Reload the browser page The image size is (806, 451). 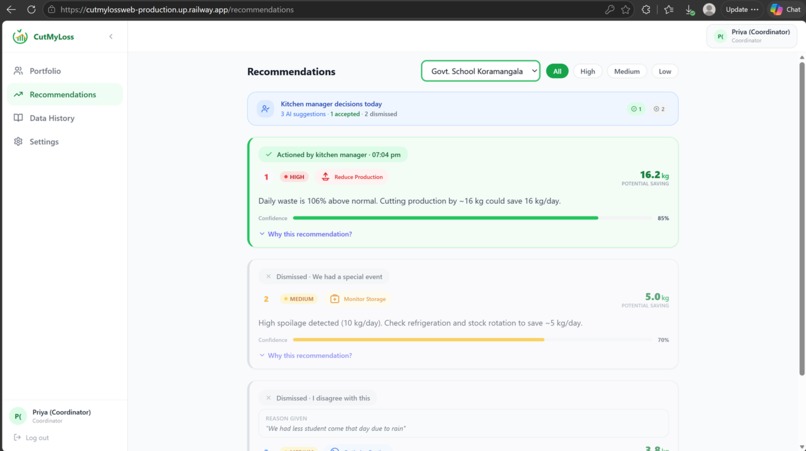coord(31,9)
